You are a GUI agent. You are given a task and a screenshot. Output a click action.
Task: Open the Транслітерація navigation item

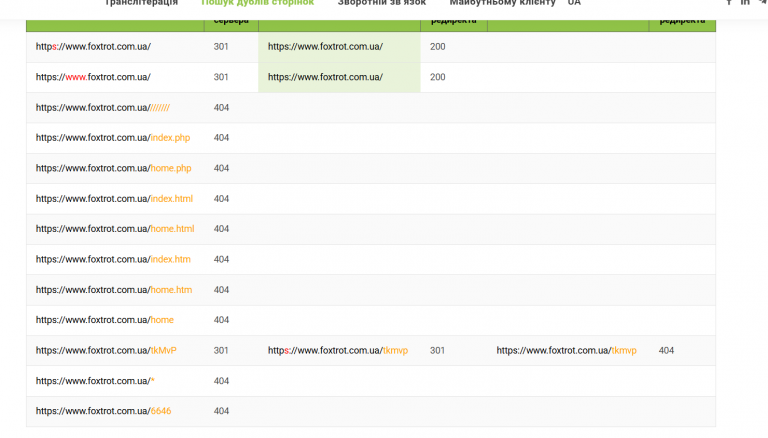141,2
